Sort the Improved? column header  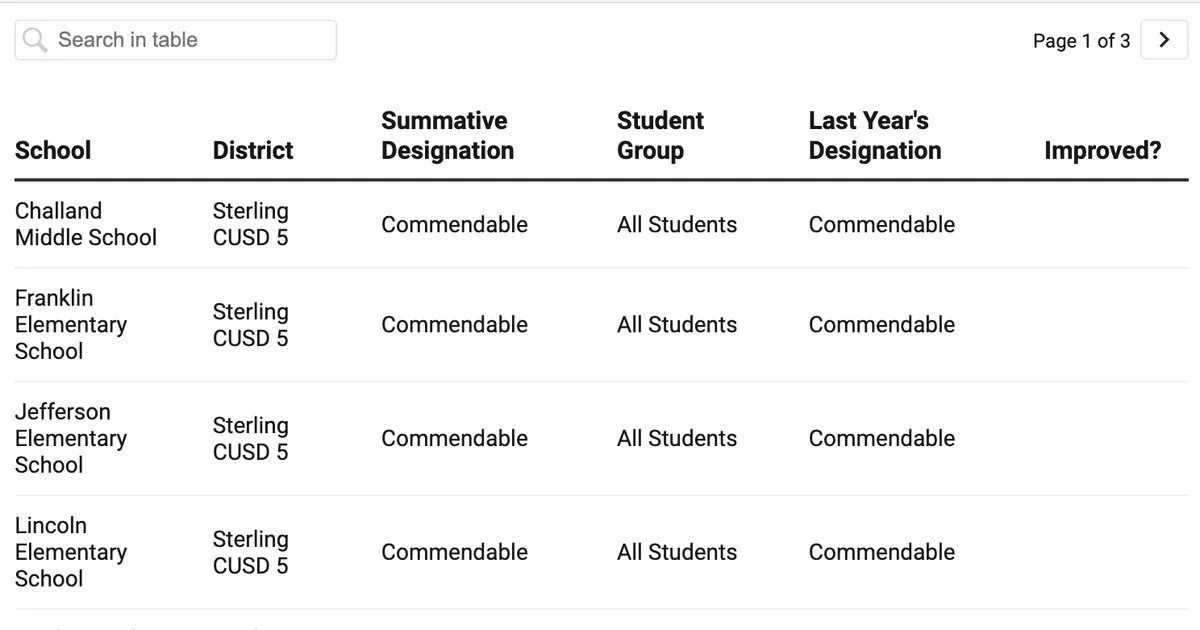click(x=1103, y=150)
